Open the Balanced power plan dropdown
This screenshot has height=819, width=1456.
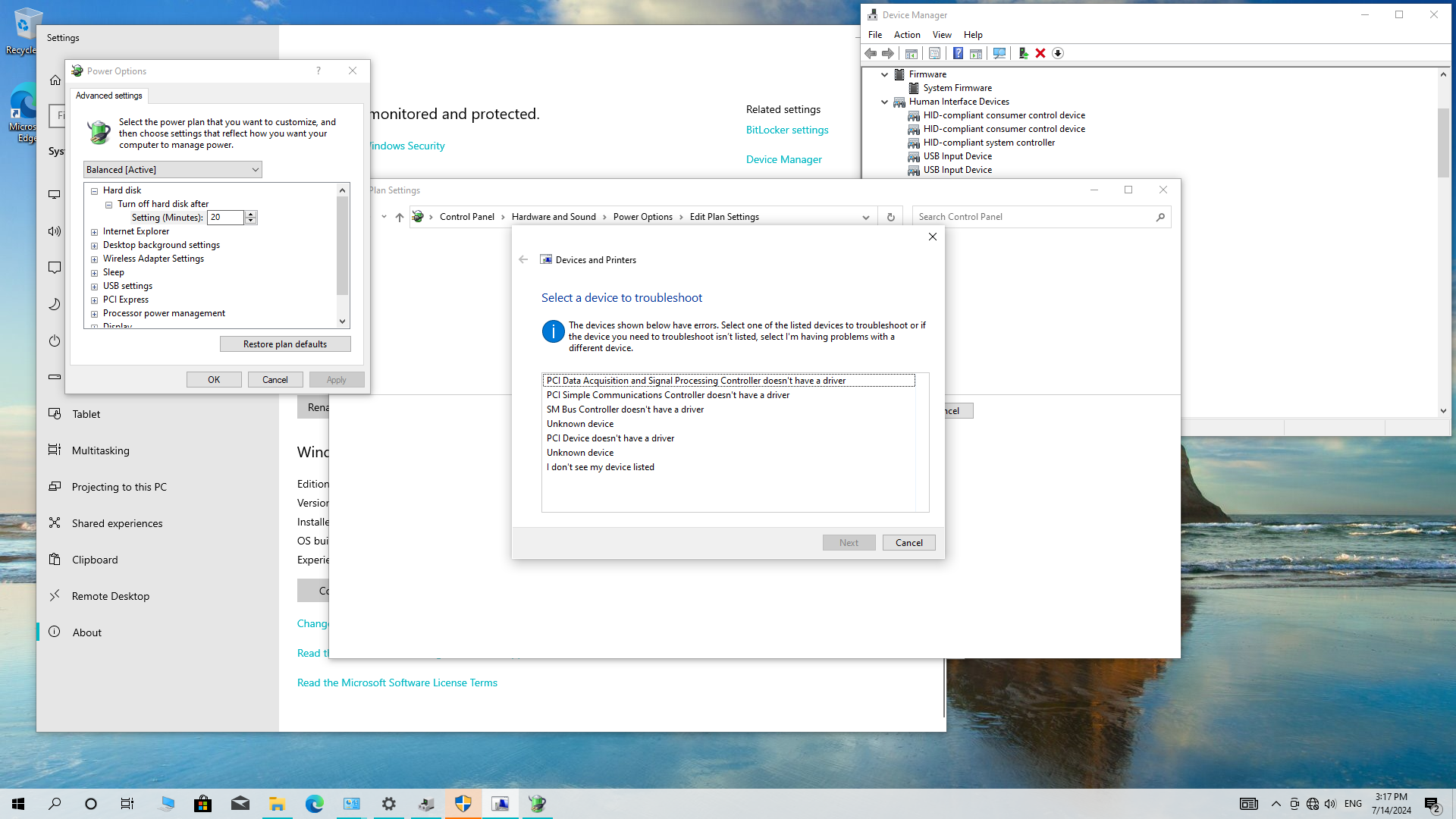[256, 169]
